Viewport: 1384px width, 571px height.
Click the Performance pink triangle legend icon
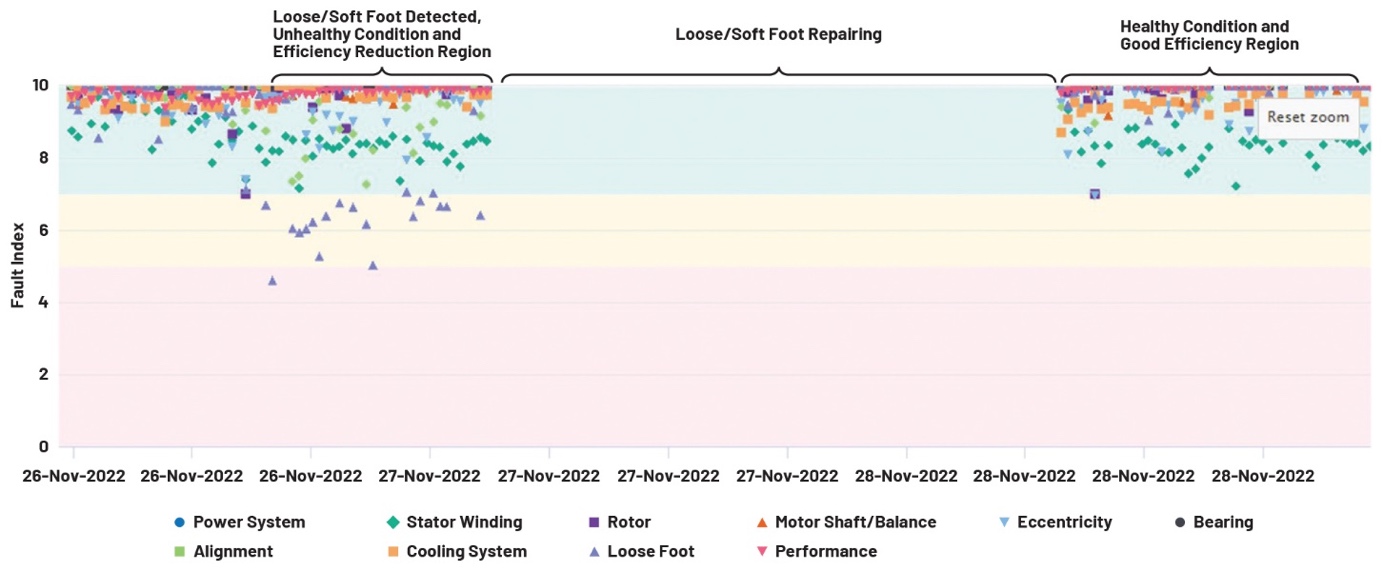tap(761, 551)
